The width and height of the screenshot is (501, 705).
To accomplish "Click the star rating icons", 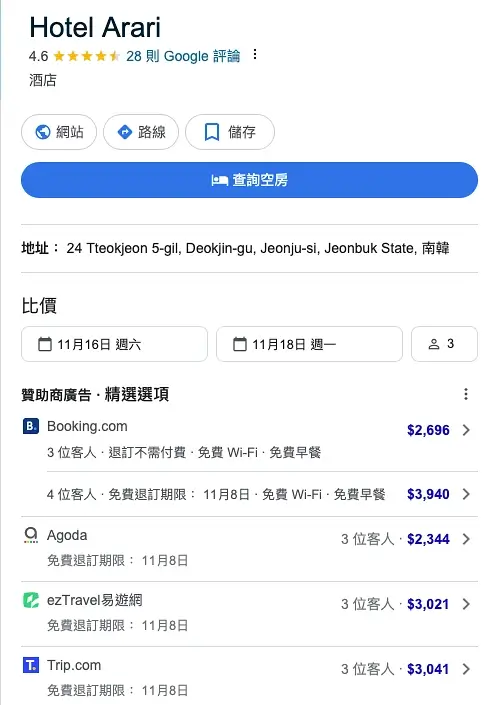I will (x=86, y=56).
